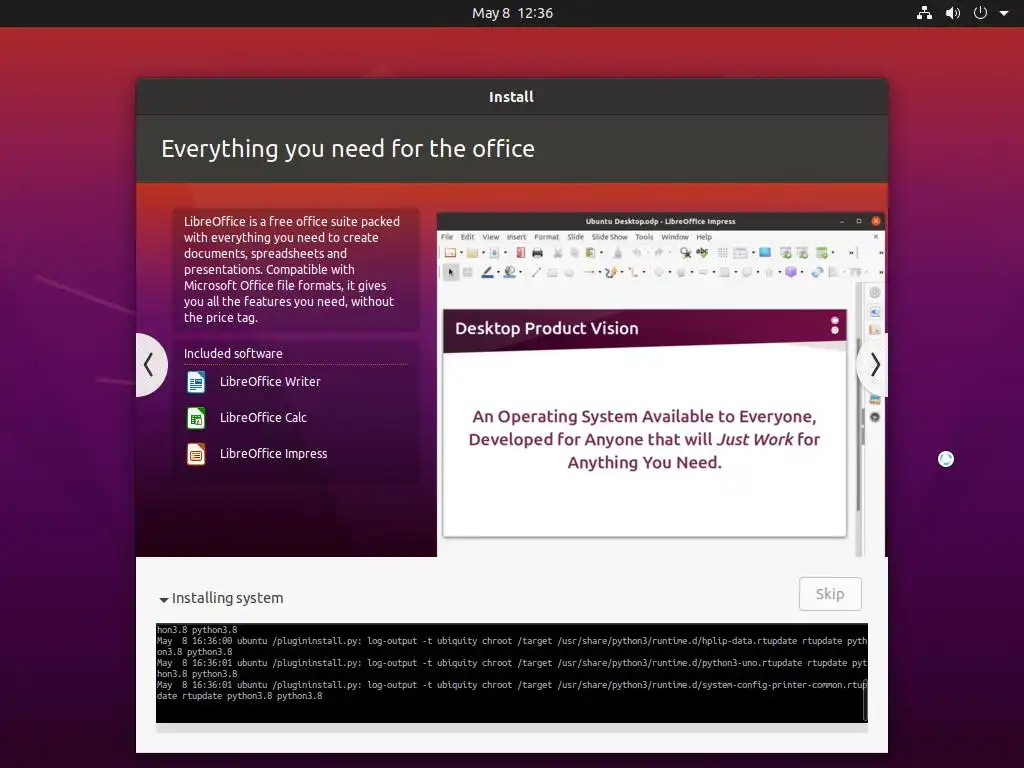
Task: Click Slide Show menu in the Impress preview
Action: (609, 237)
